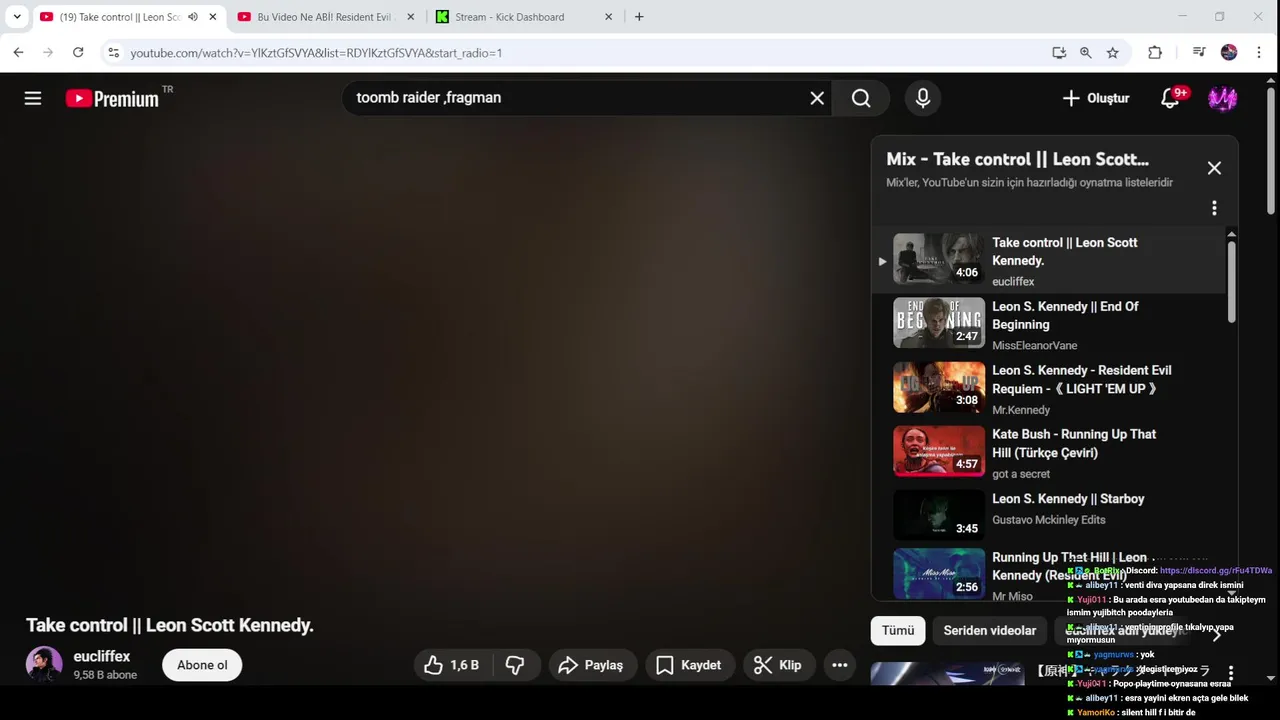Open Chrome profile avatar
Image resolution: width=1280 pixels, height=720 pixels.
click(x=1229, y=53)
